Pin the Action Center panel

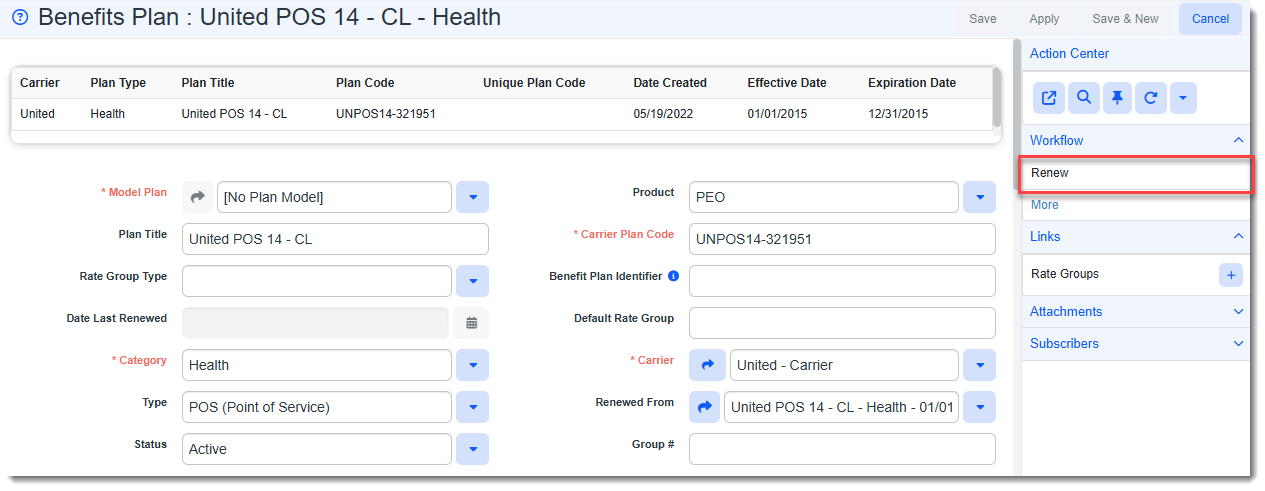pyautogui.click(x=1117, y=98)
